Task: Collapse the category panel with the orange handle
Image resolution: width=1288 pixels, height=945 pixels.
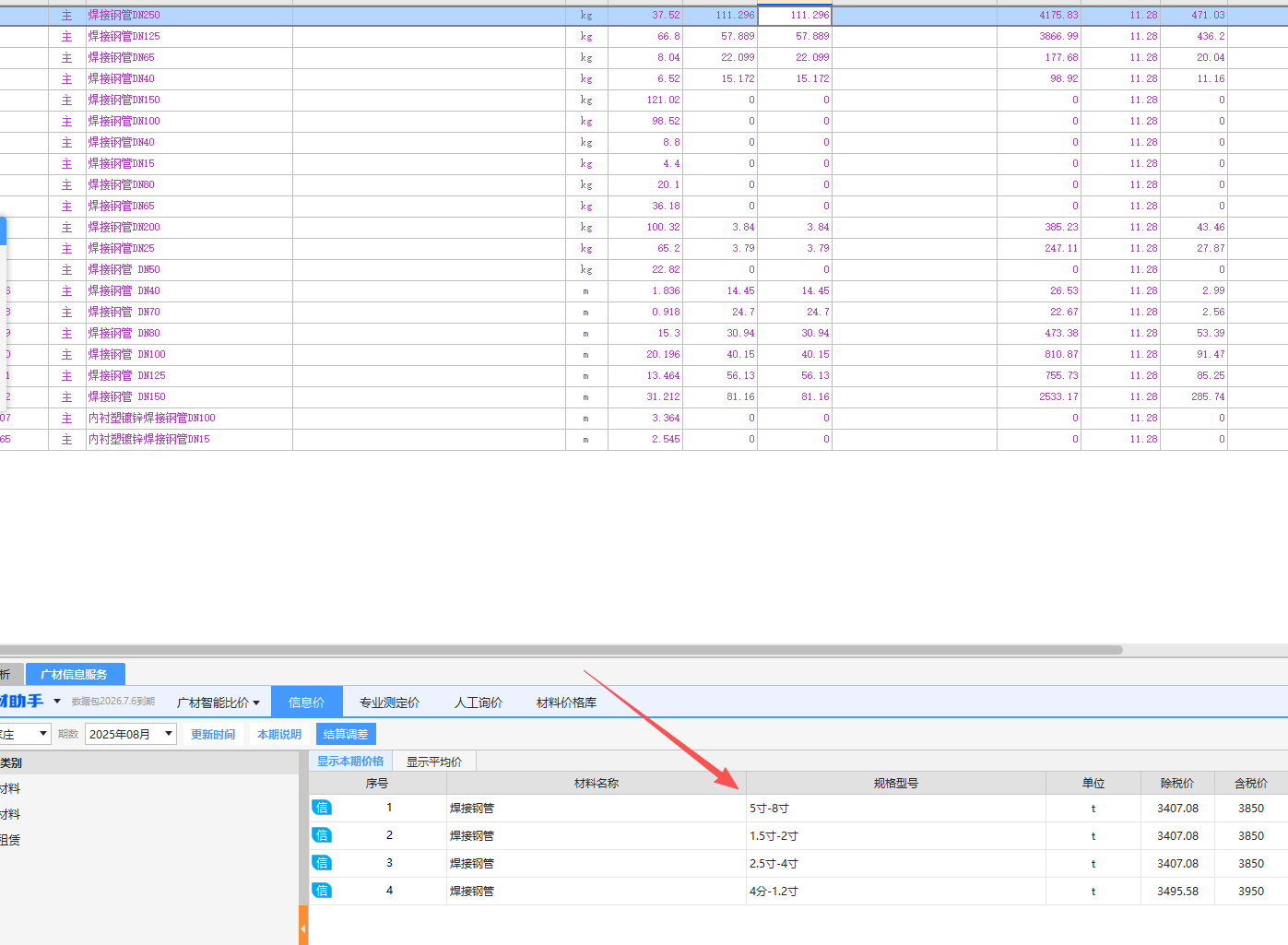Action: click(303, 926)
